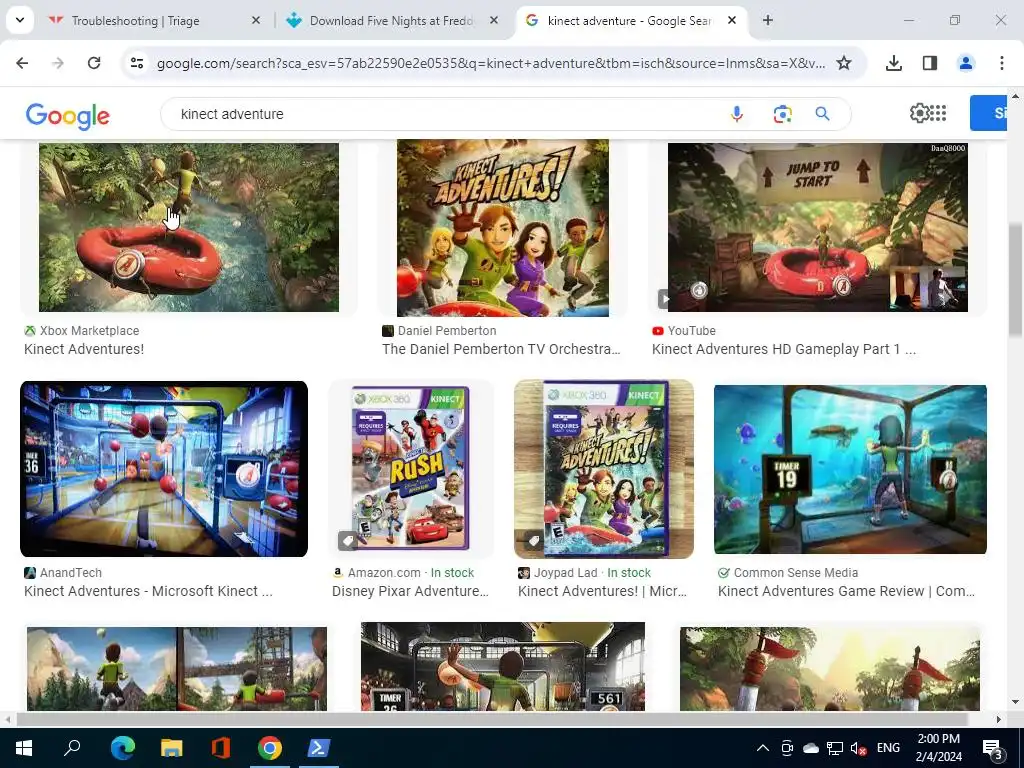Viewport: 1024px width, 768px height.
Task: Open Kinect Adventures HD Gameplay Part 1 link
Action: pos(784,349)
